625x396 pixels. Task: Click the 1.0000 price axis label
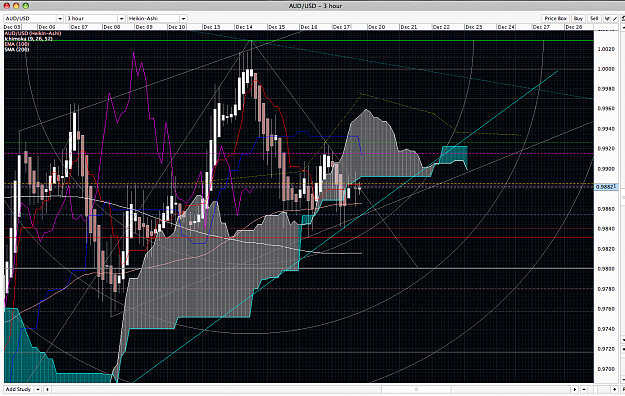click(x=606, y=69)
